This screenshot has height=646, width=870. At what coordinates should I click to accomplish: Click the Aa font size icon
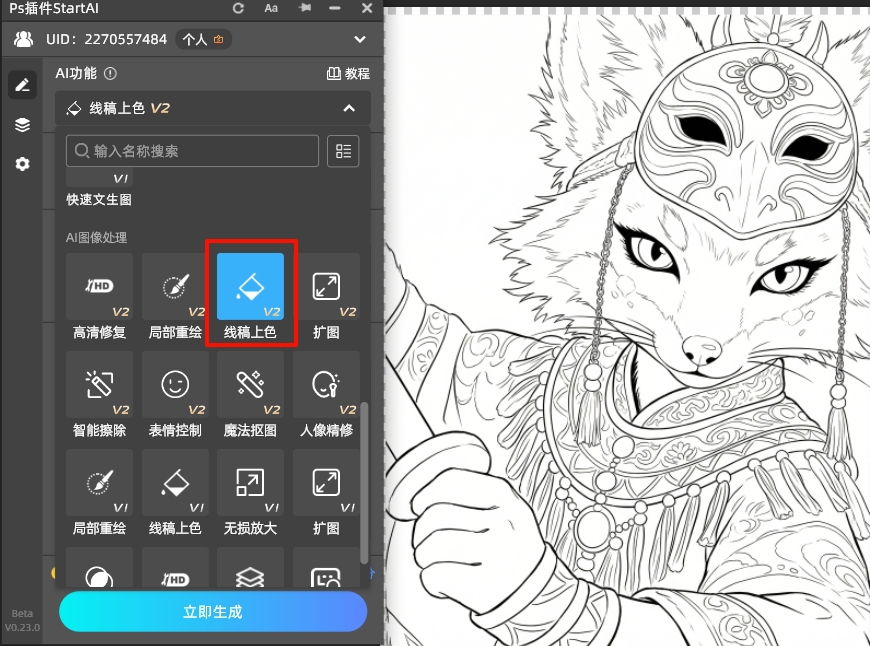coord(271,8)
